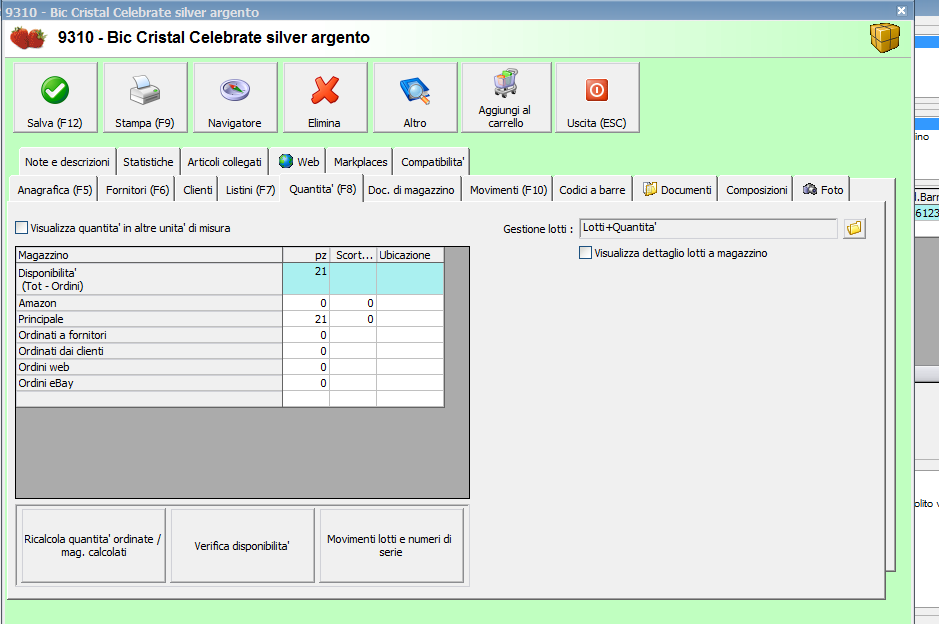Select the Principale warehouse row
The image size is (939, 624).
[x=230, y=319]
